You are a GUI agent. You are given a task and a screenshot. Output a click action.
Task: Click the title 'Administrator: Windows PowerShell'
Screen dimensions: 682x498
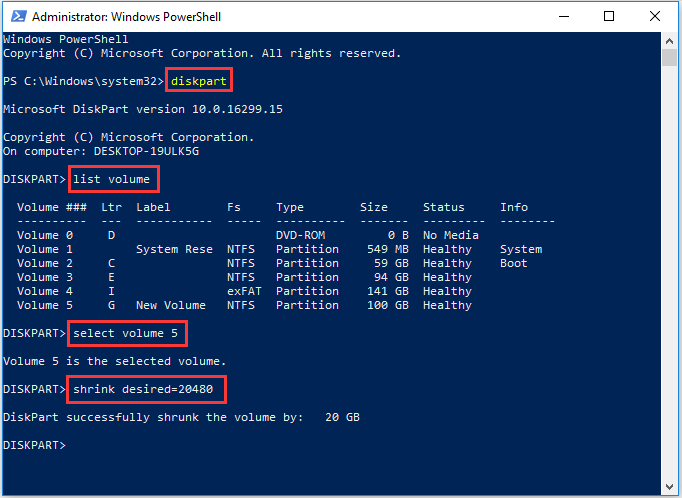(x=127, y=17)
